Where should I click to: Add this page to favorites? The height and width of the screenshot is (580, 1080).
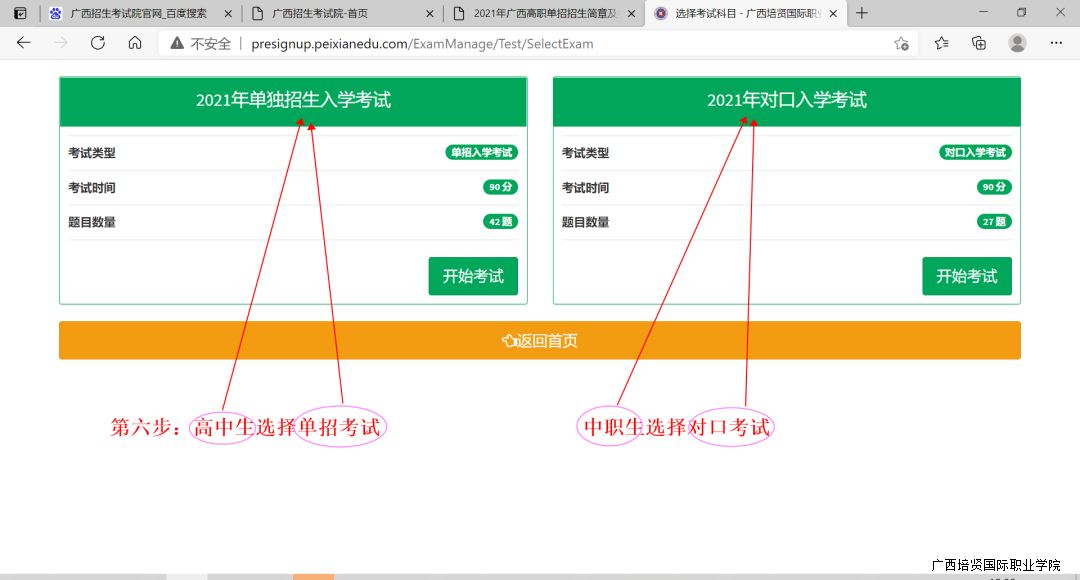tap(901, 43)
